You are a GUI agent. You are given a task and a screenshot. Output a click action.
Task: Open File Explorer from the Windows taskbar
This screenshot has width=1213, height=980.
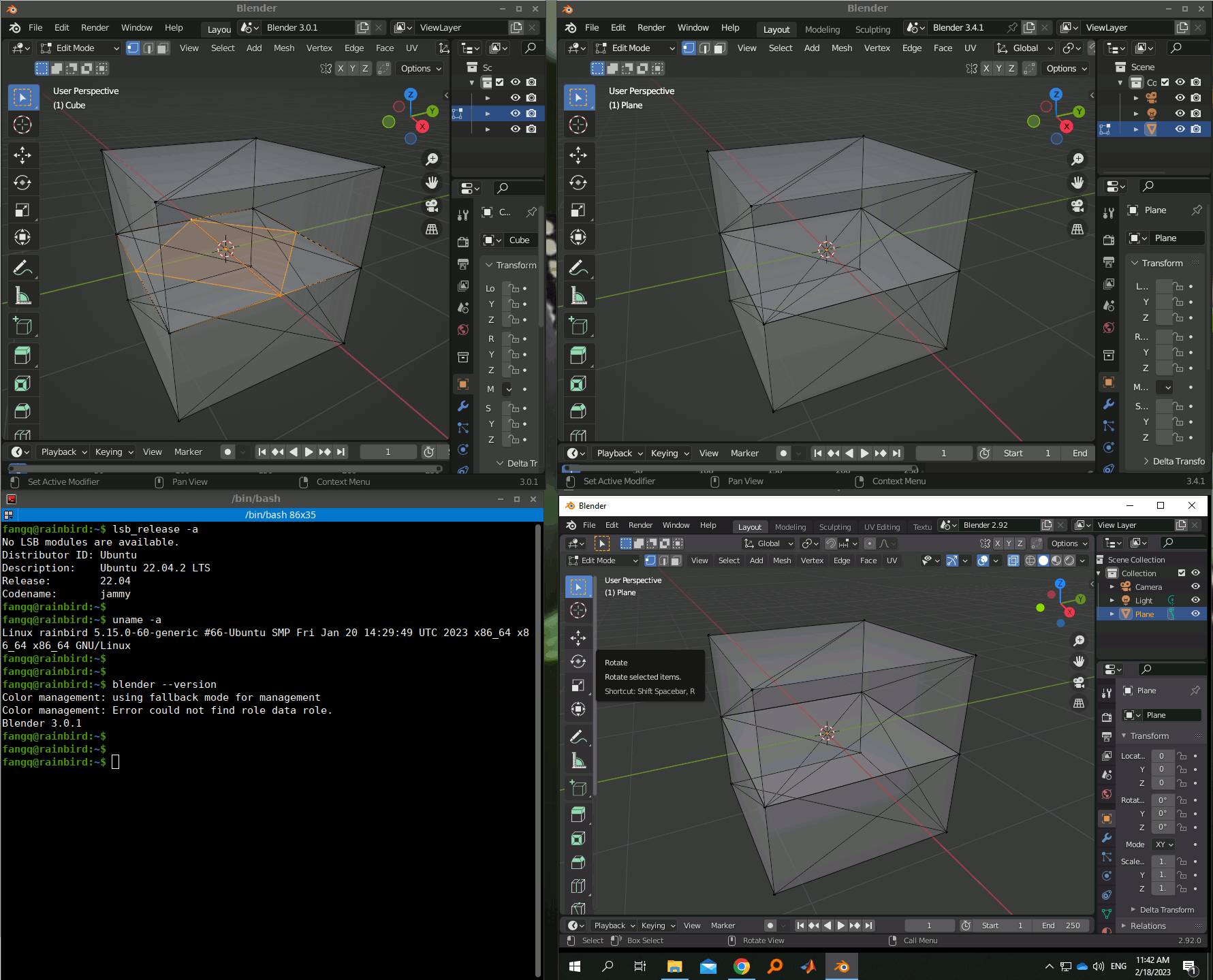674,966
